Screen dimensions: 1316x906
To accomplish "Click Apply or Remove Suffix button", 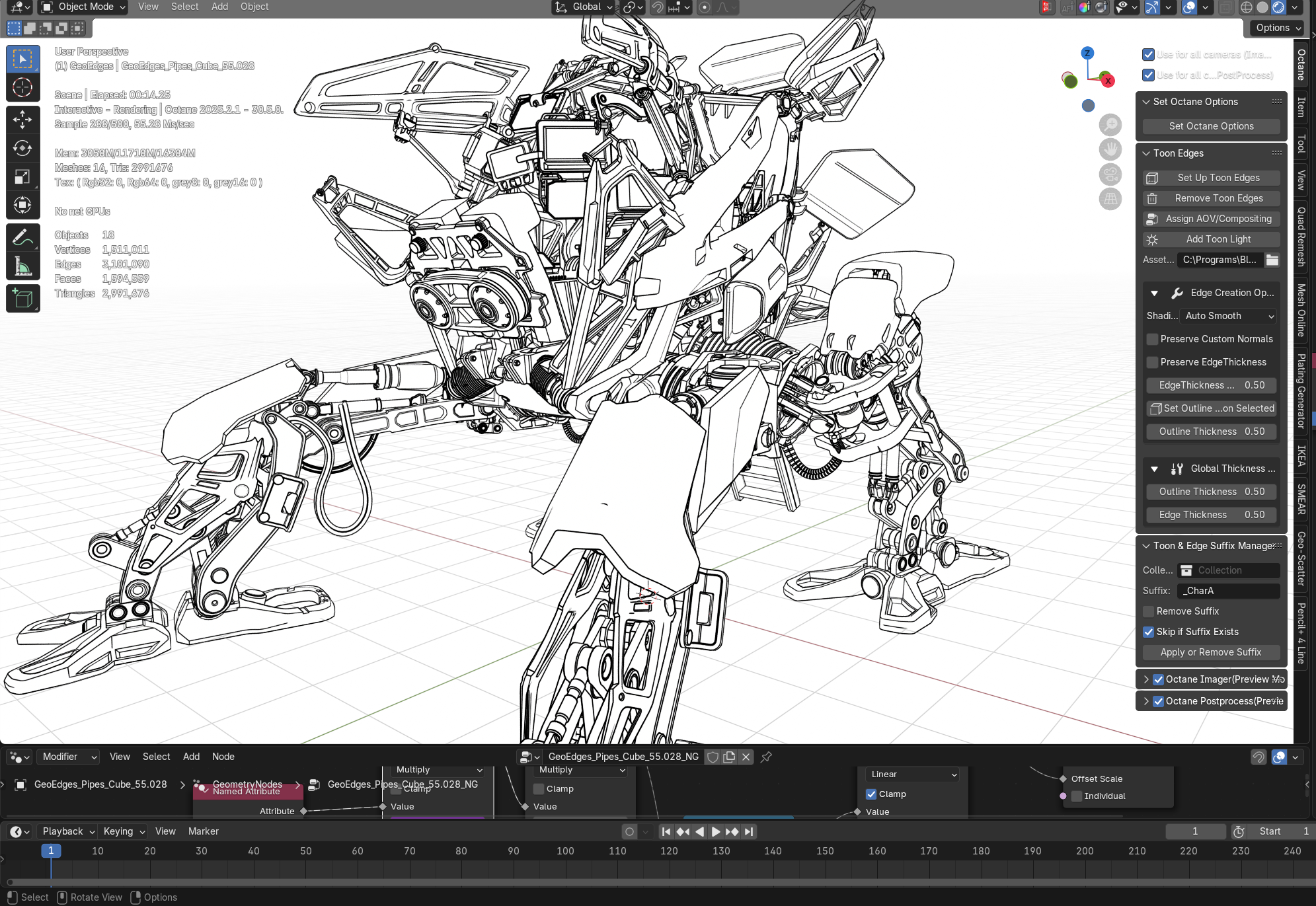I will (1211, 653).
